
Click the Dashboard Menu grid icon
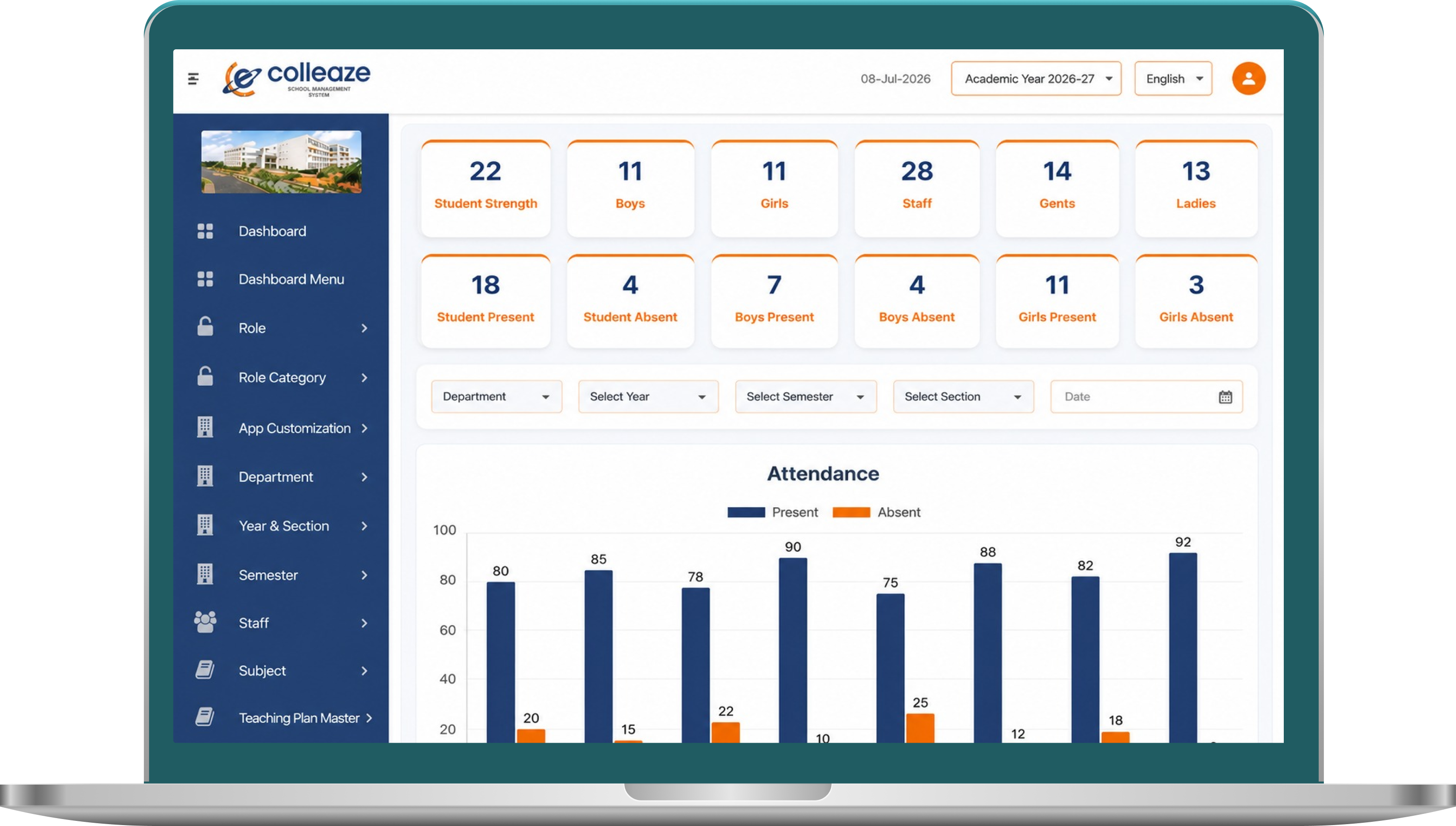(205, 279)
